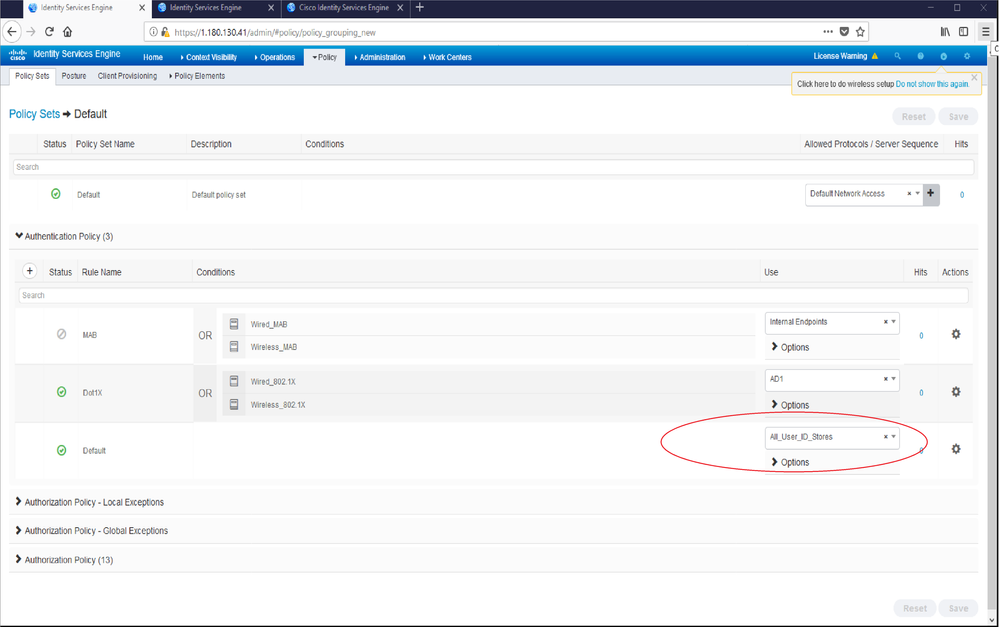Open the settings gear in ISE header
This screenshot has width=999, height=627.
pyautogui.click(x=967, y=56)
